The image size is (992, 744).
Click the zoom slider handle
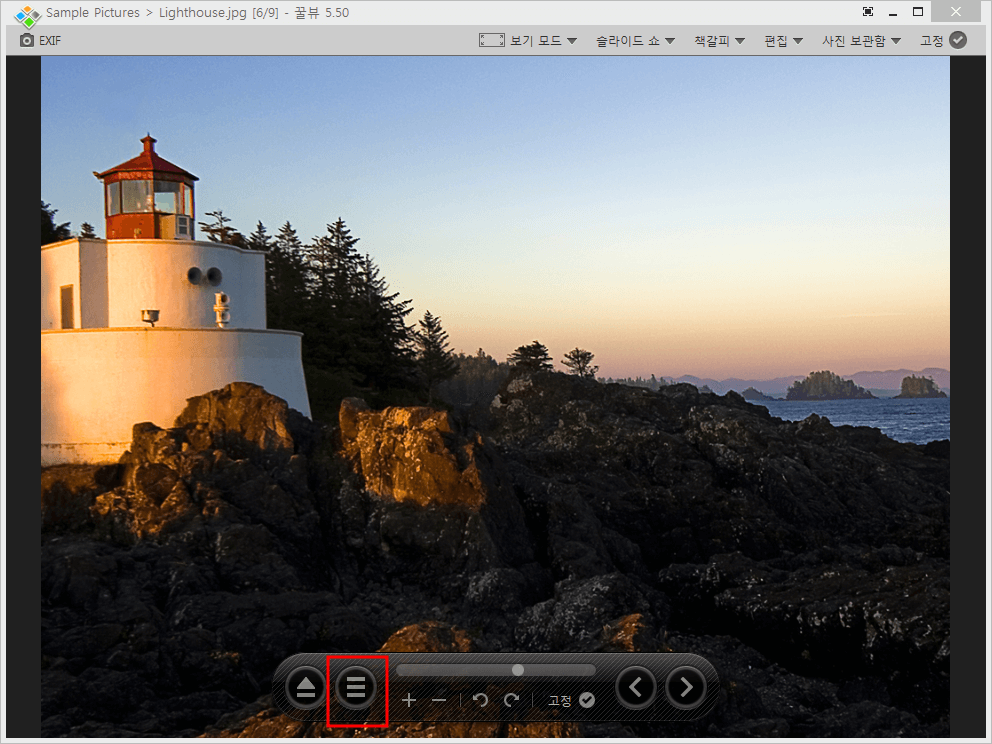click(x=518, y=669)
